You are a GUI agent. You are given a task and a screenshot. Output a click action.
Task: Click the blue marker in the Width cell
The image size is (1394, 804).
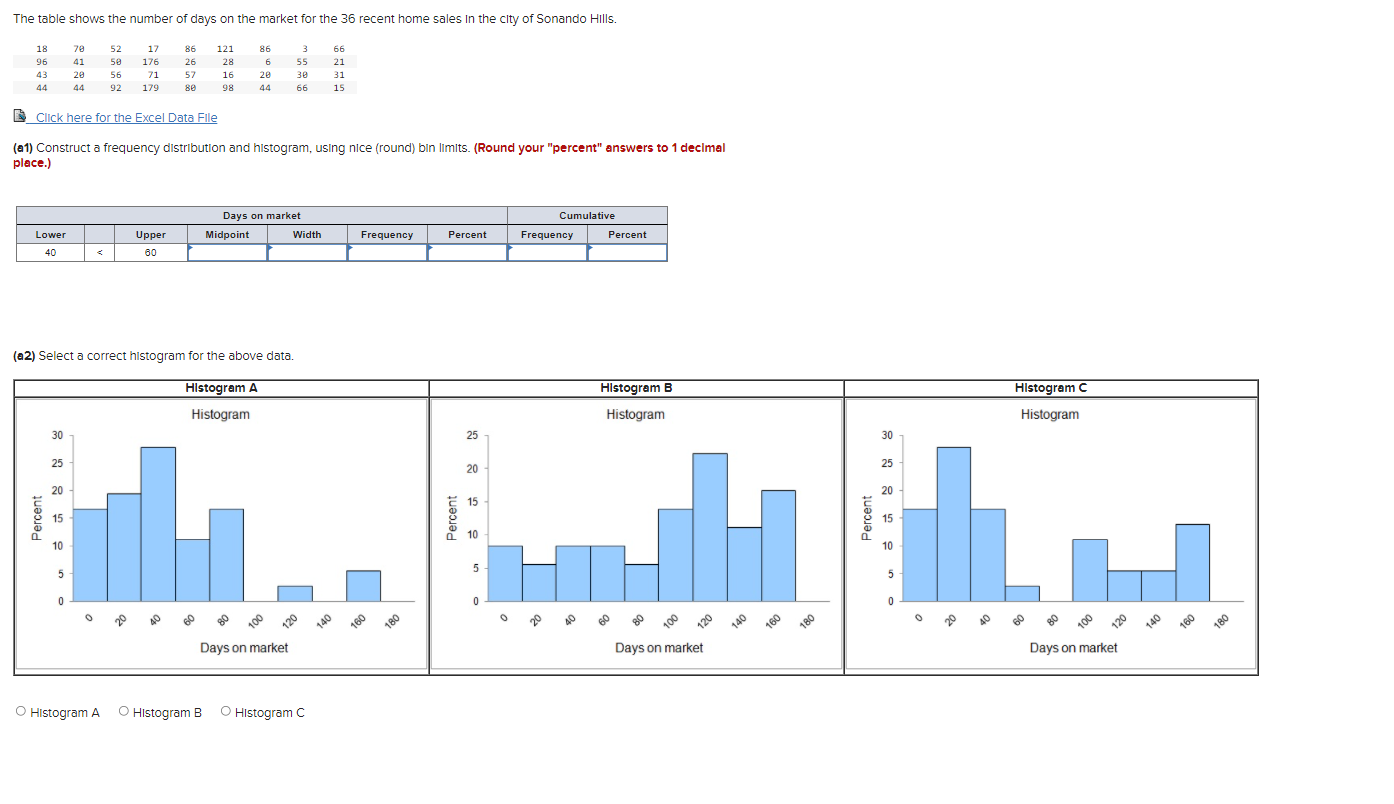coord(270,247)
